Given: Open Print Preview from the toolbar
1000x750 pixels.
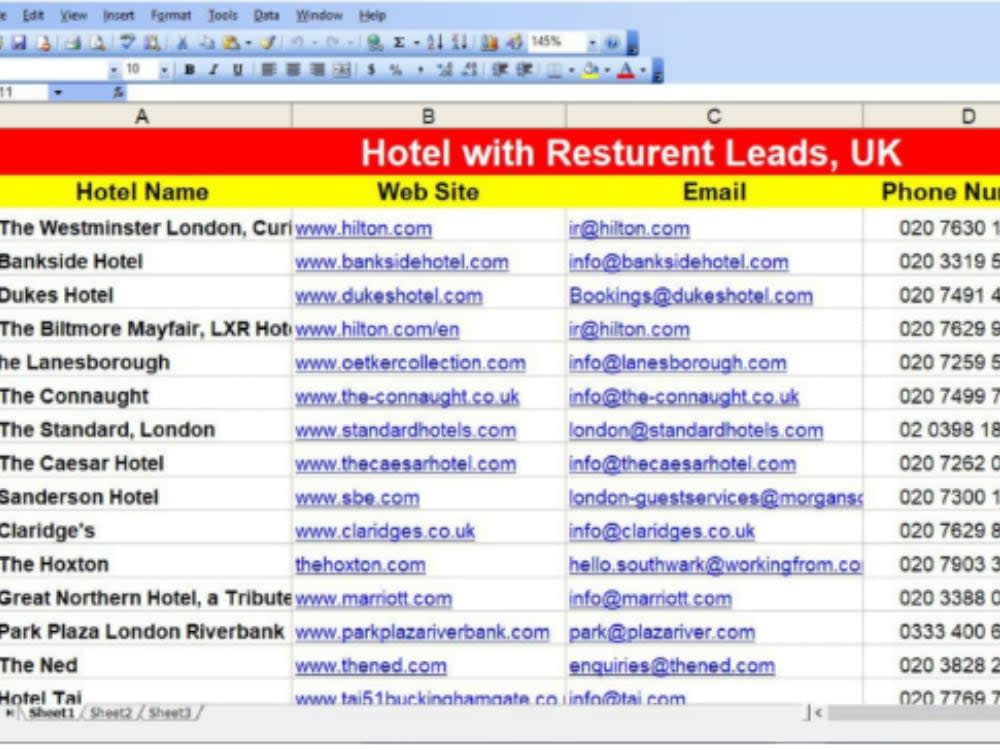Looking at the screenshot, I should pos(98,43).
